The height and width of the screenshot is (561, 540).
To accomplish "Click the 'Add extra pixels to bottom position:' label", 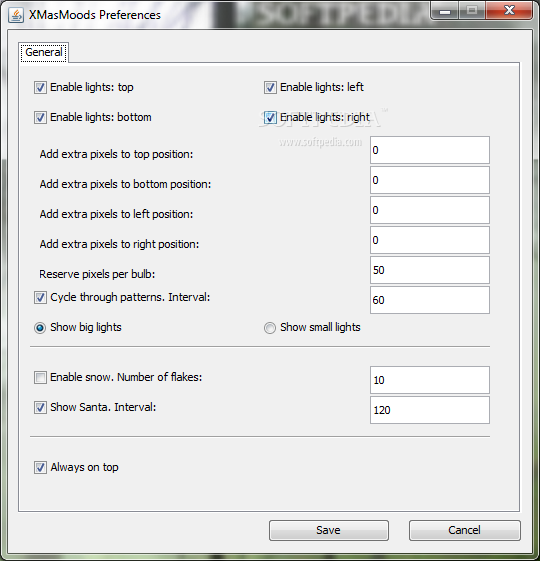I will (x=125, y=184).
